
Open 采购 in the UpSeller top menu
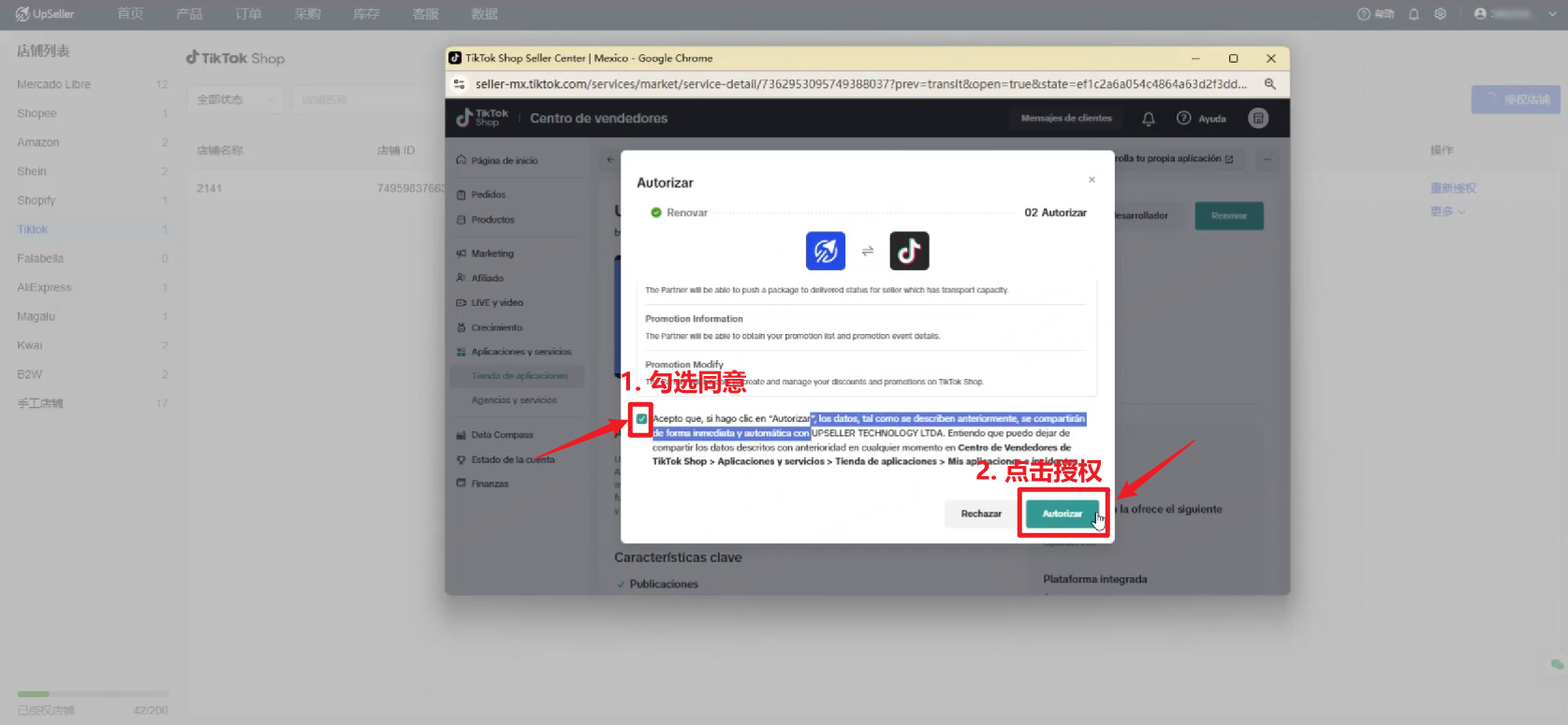click(307, 14)
